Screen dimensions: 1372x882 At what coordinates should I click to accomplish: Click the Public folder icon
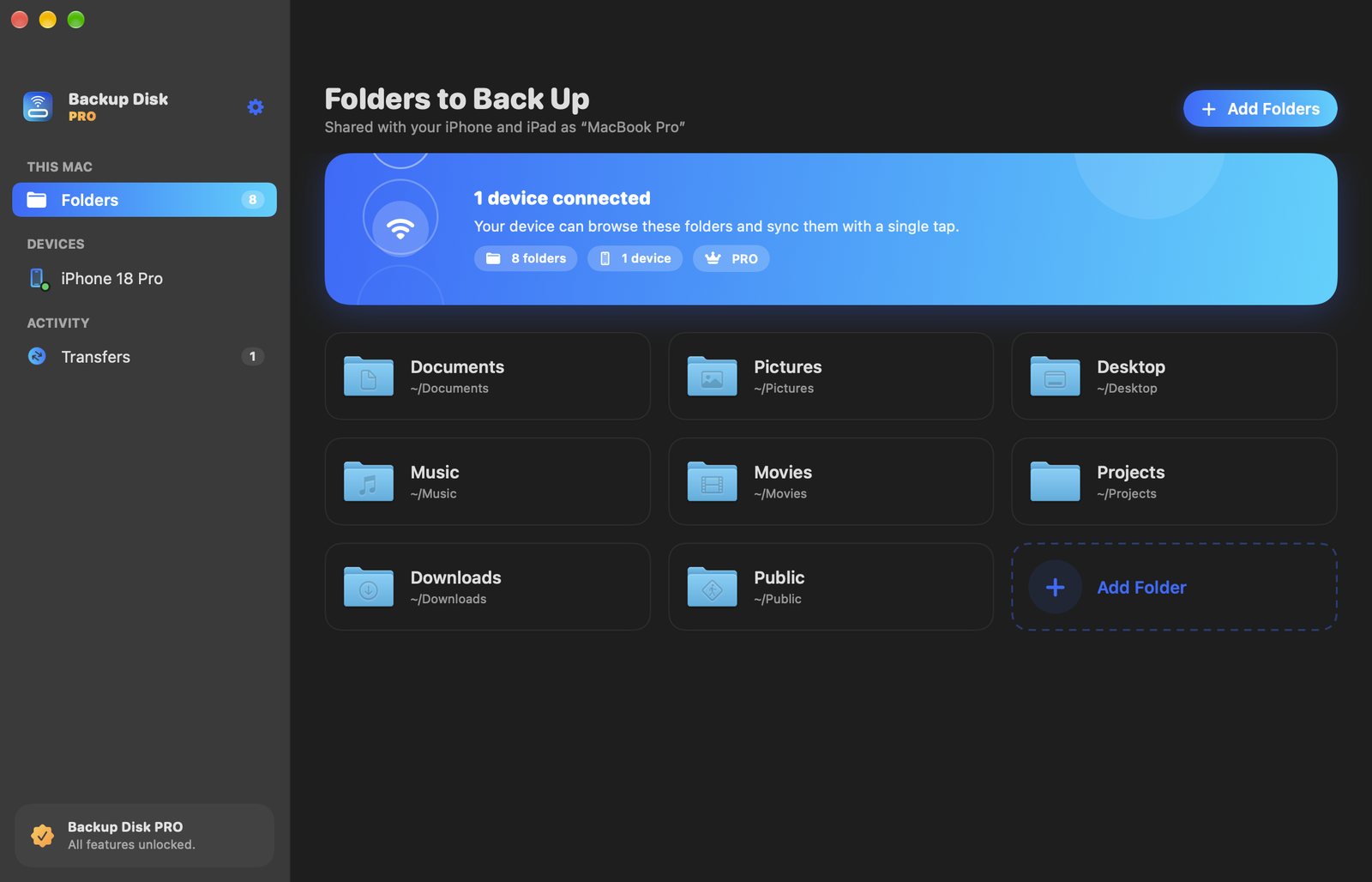click(712, 587)
